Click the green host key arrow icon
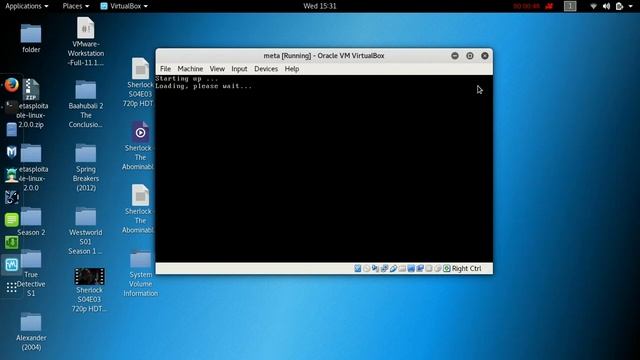640x360 pixels. click(x=447, y=268)
